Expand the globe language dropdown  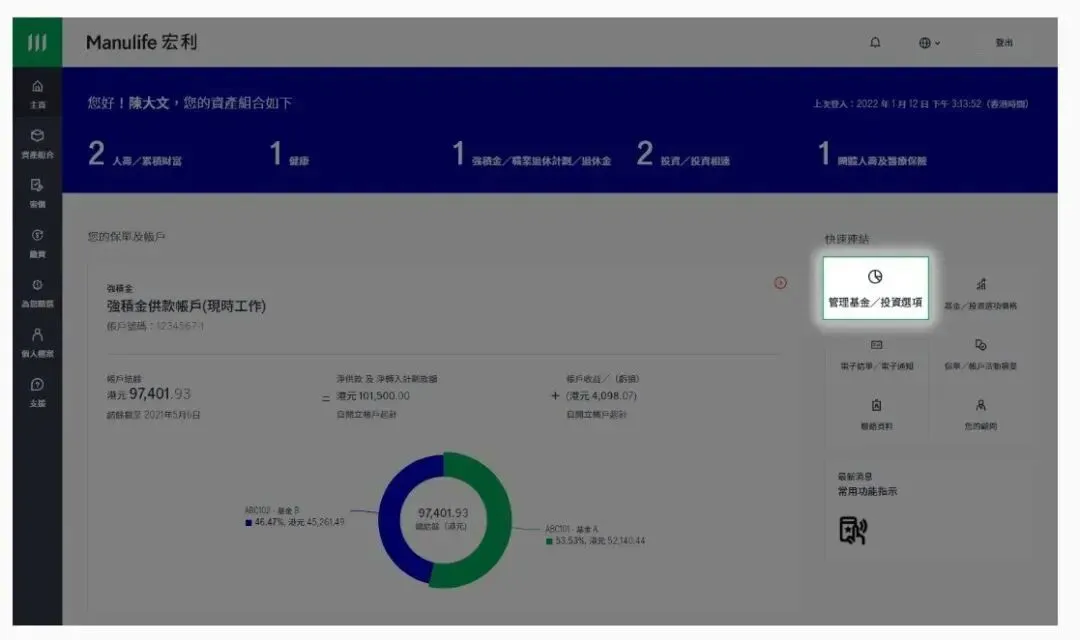coord(929,43)
